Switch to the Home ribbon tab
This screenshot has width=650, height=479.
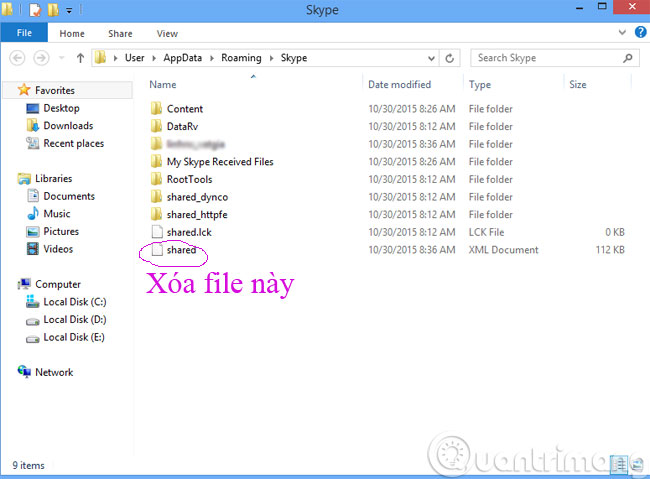pos(72,33)
